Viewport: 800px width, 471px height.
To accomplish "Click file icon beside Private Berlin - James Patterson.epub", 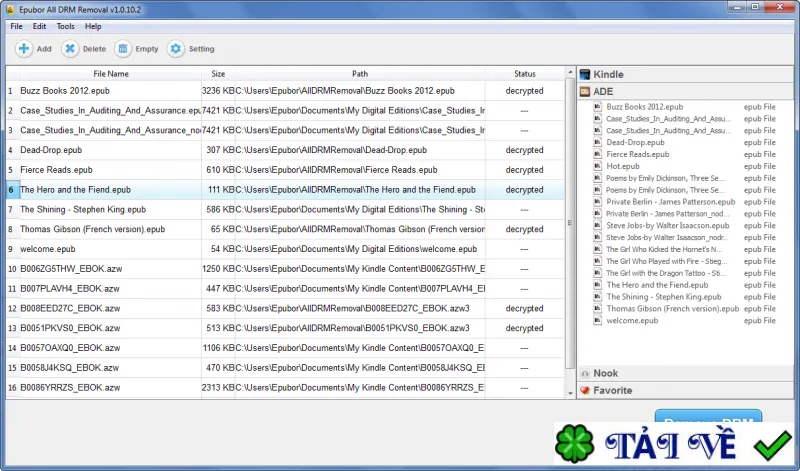I will click(x=597, y=202).
